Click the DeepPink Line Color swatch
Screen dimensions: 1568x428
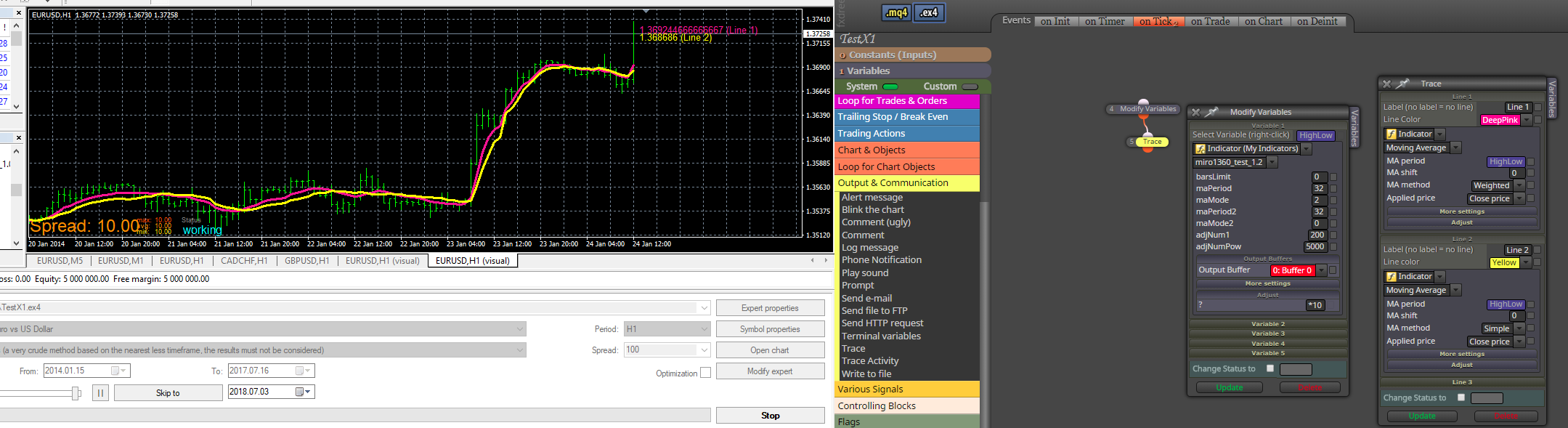point(1500,121)
